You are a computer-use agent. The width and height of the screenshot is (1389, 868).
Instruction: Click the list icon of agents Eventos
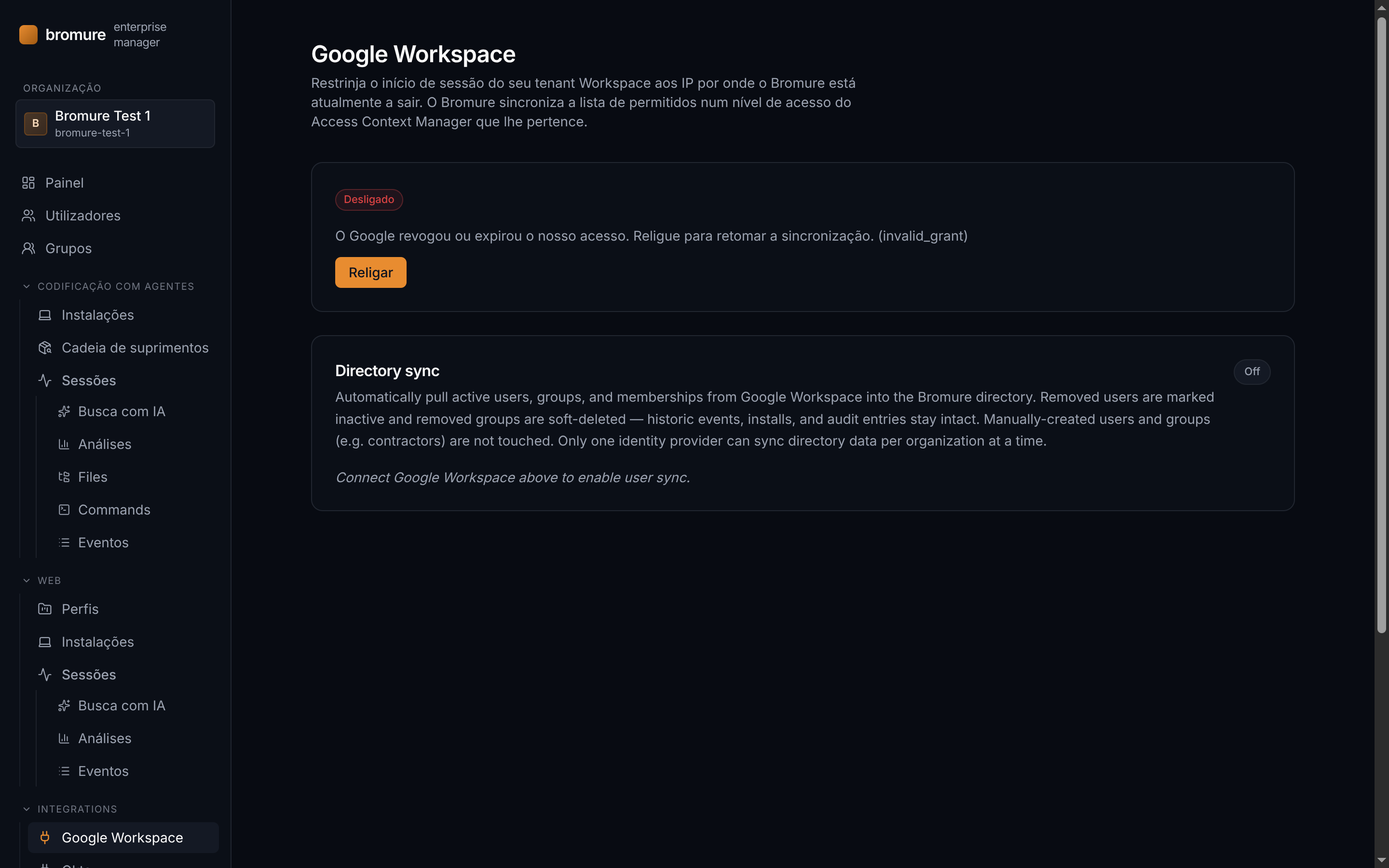click(x=64, y=542)
